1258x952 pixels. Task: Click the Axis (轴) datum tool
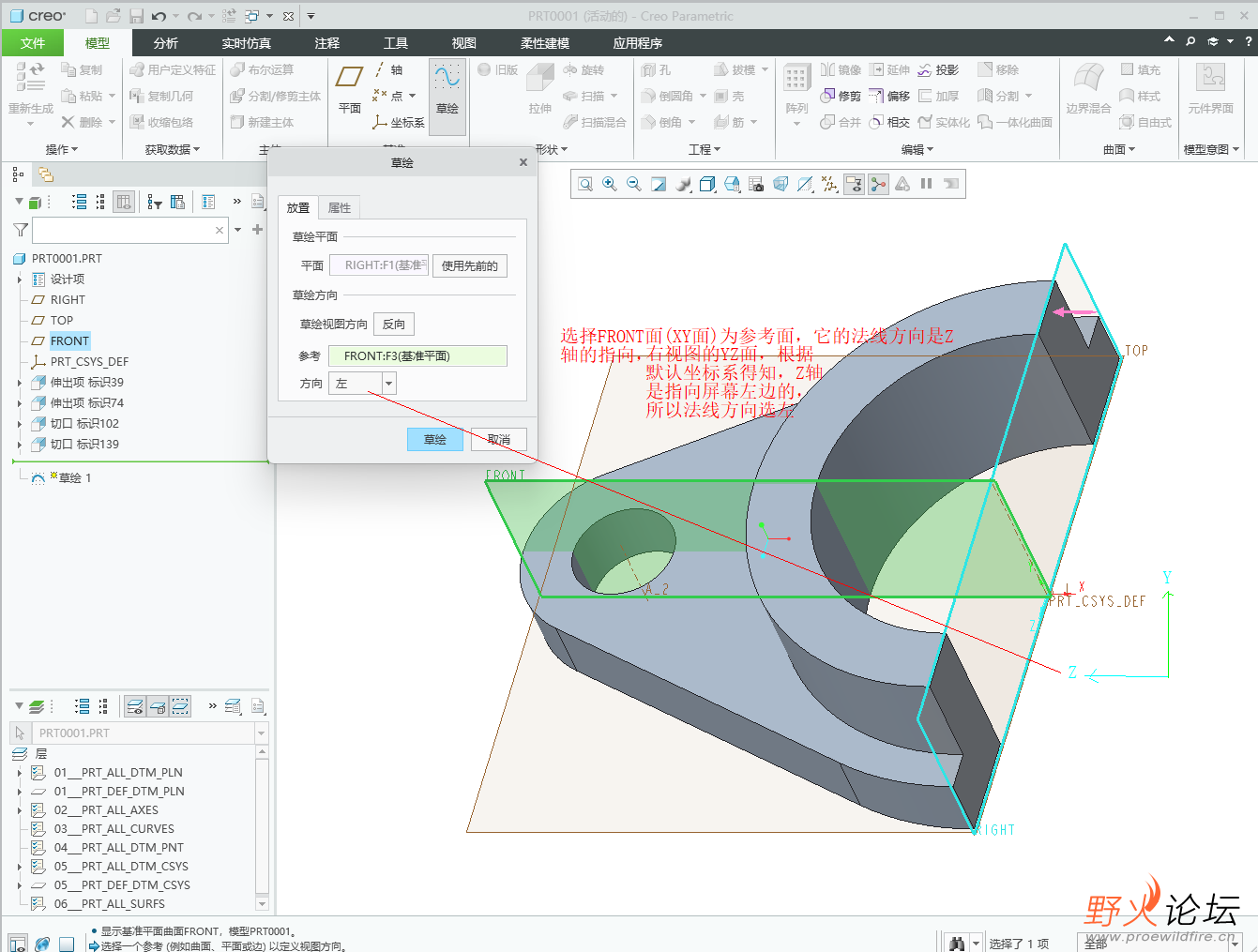tap(388, 70)
